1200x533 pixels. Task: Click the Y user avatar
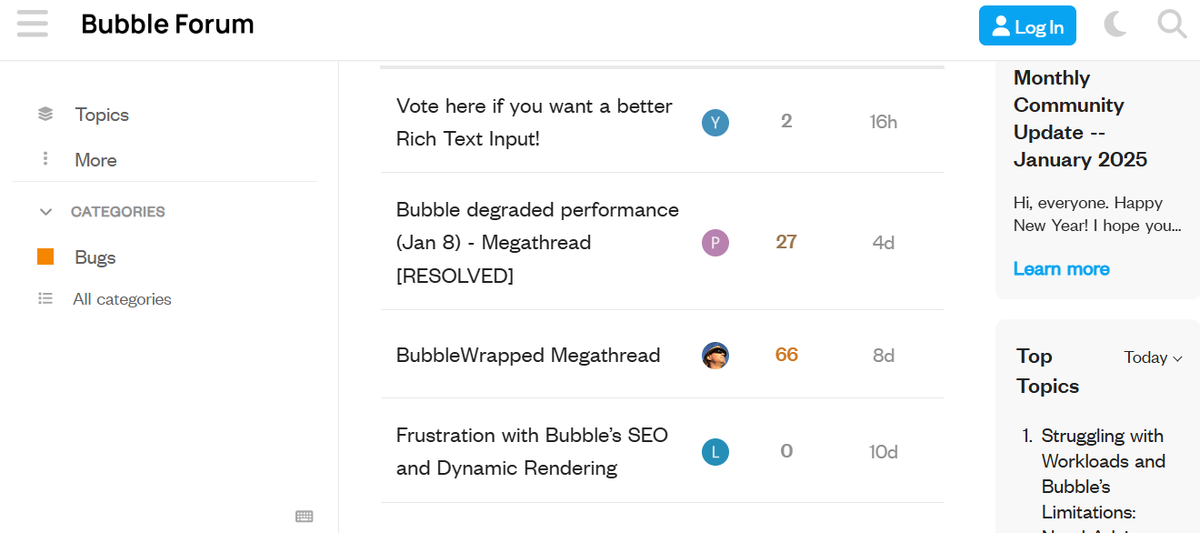click(715, 122)
